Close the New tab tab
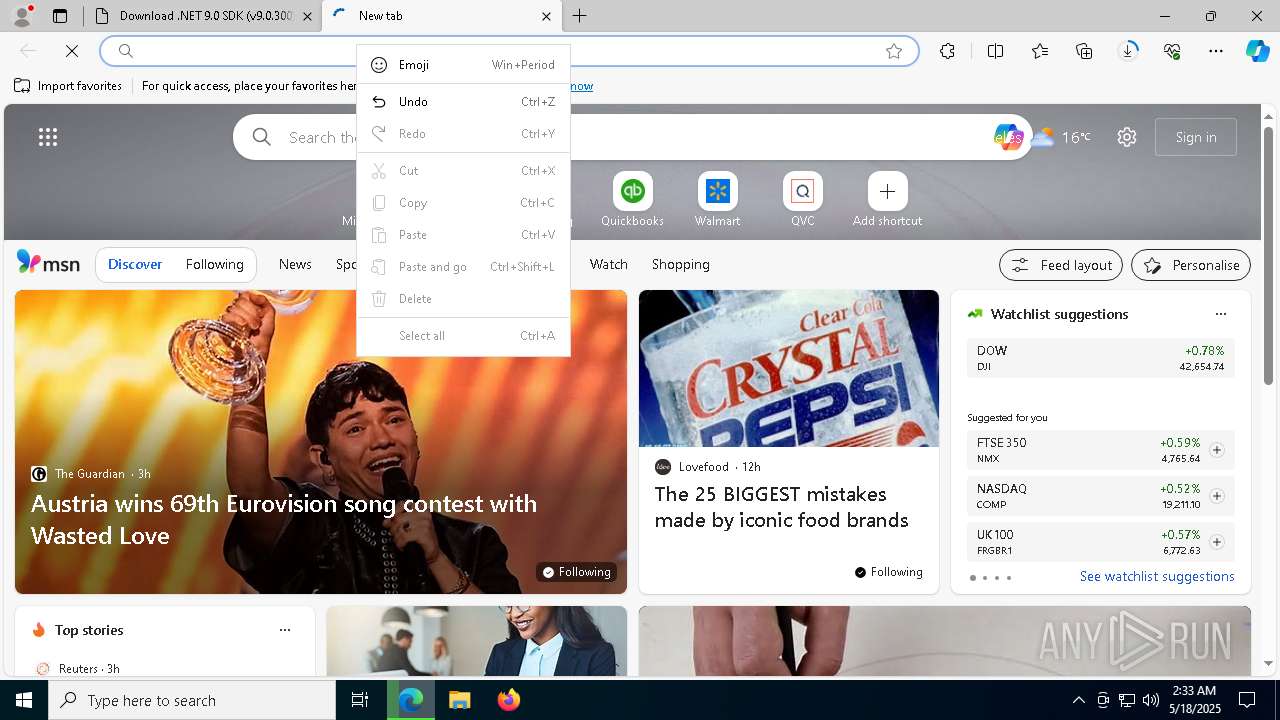This screenshot has height=720, width=1280. (x=546, y=16)
